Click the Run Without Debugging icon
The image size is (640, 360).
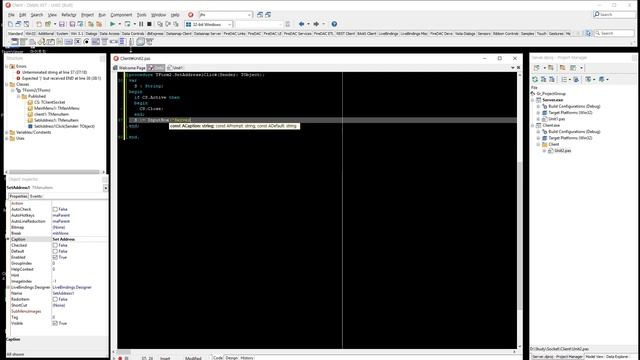pos(128,24)
